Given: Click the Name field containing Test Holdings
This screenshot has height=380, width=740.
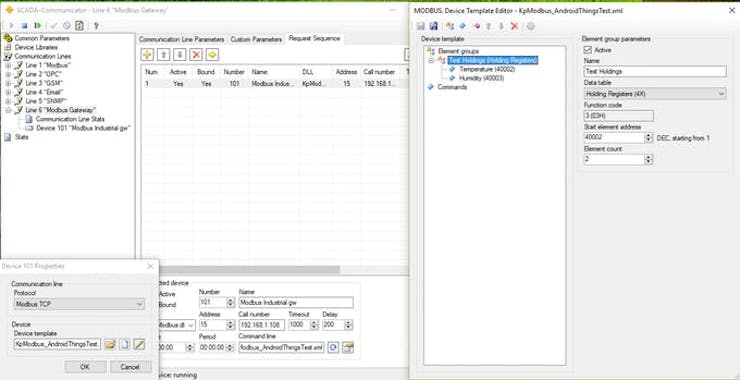Looking at the screenshot, I should 655,71.
